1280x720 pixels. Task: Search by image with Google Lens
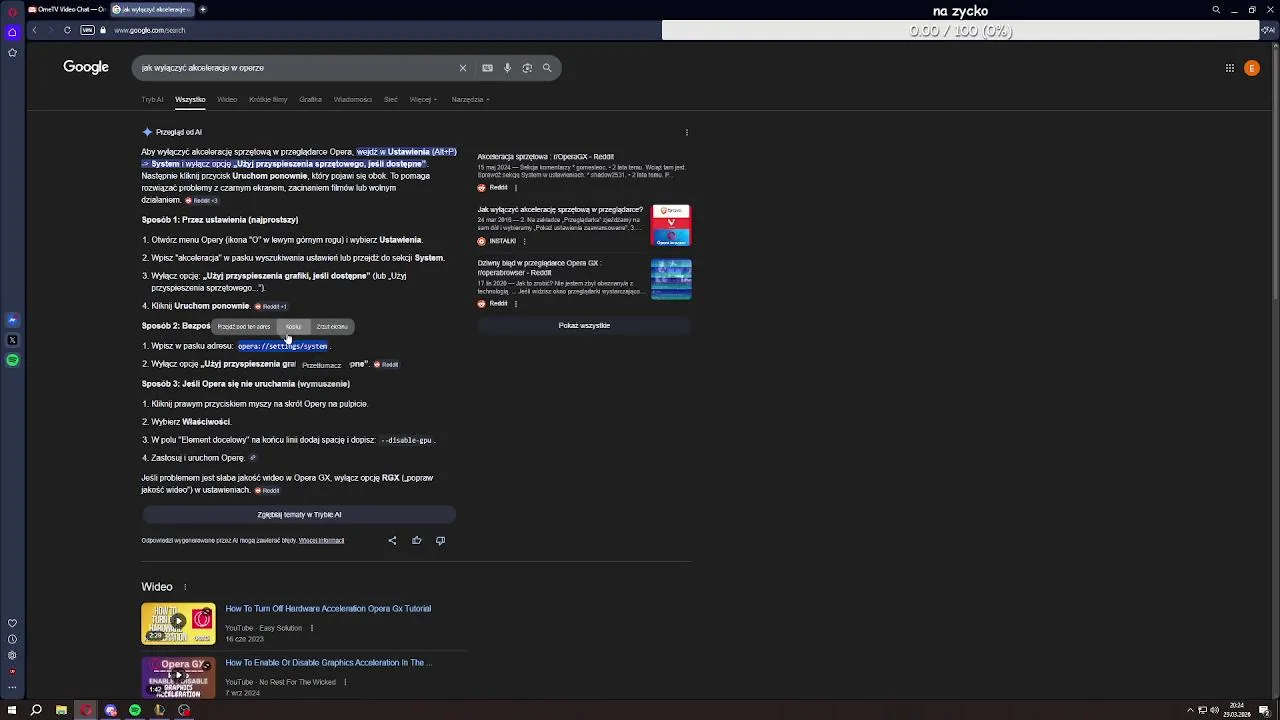527,68
